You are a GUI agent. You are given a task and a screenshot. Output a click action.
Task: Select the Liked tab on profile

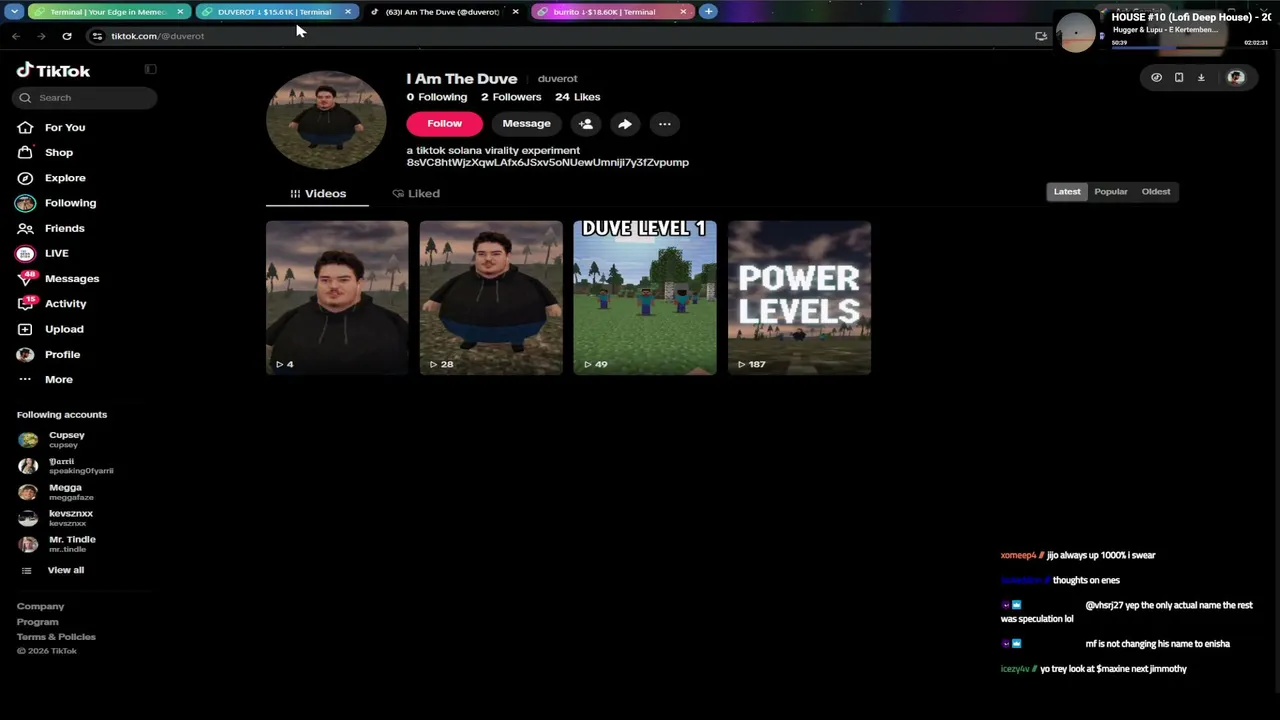point(416,194)
